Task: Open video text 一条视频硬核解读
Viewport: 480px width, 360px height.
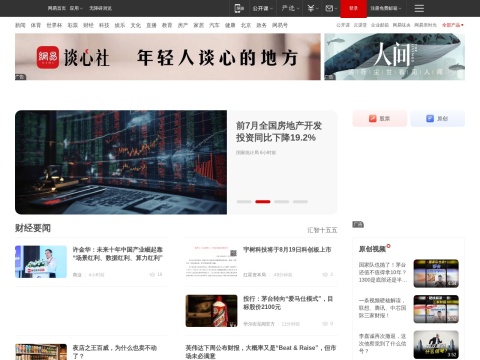Action: pos(382,308)
